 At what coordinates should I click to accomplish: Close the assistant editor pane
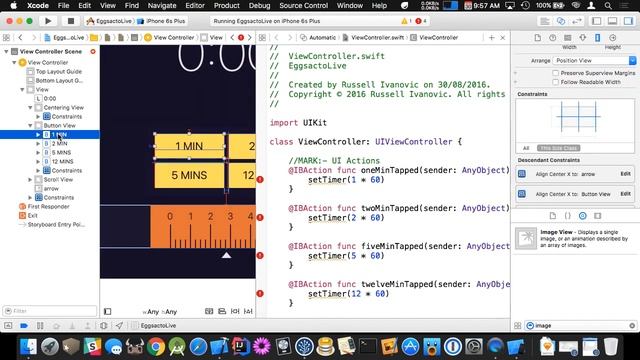tap(503, 38)
